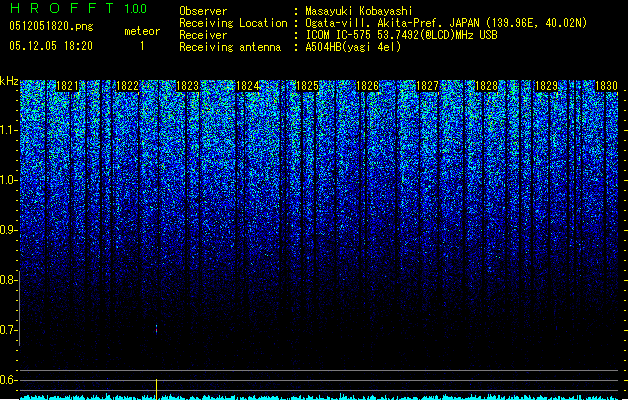Click the 0.6 kHz axis label
This screenshot has height=400, width=629.
click(9, 380)
